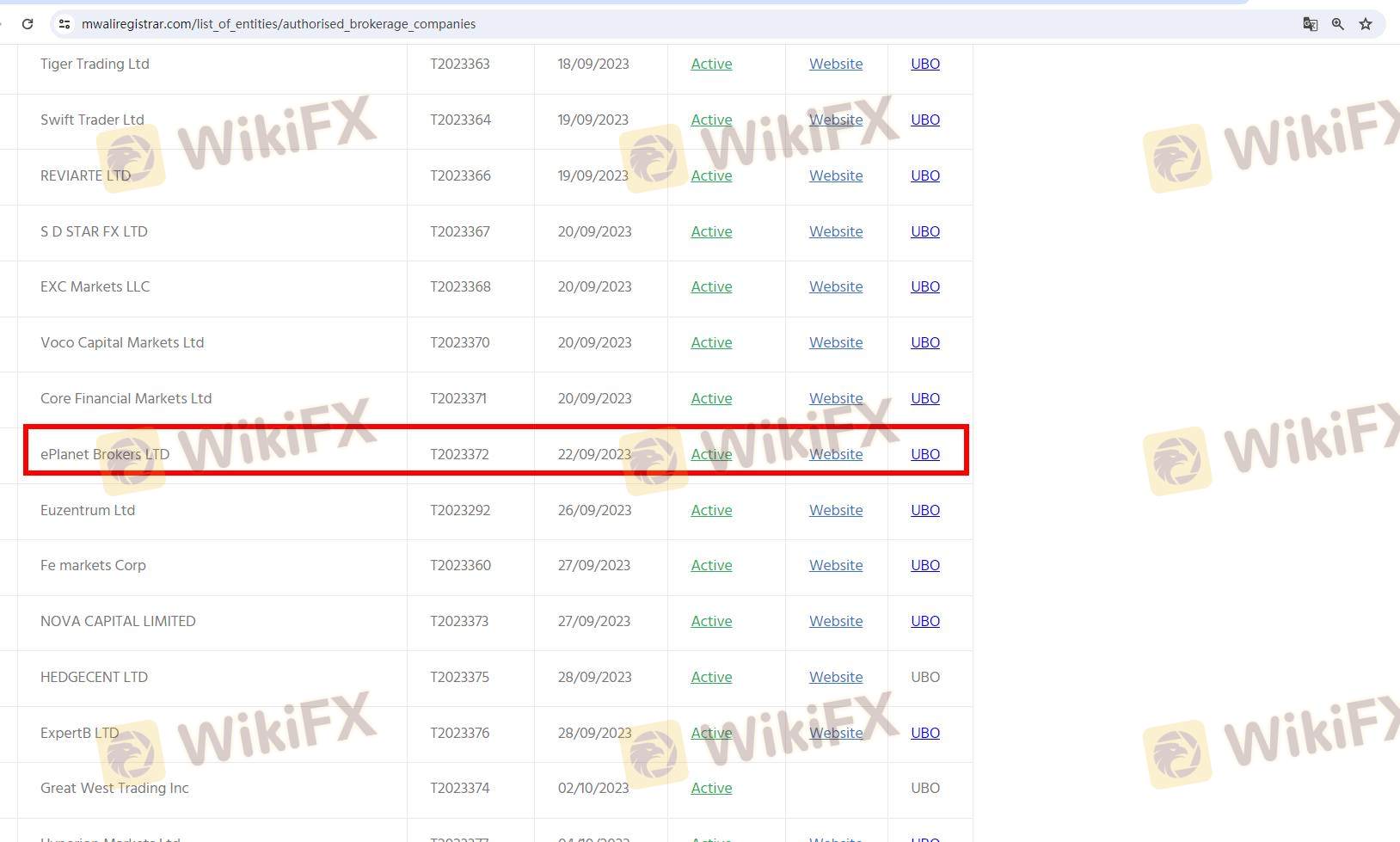This screenshot has height=842, width=1400.
Task: Click Active status for REVIARTE LTD
Action: [x=711, y=176]
